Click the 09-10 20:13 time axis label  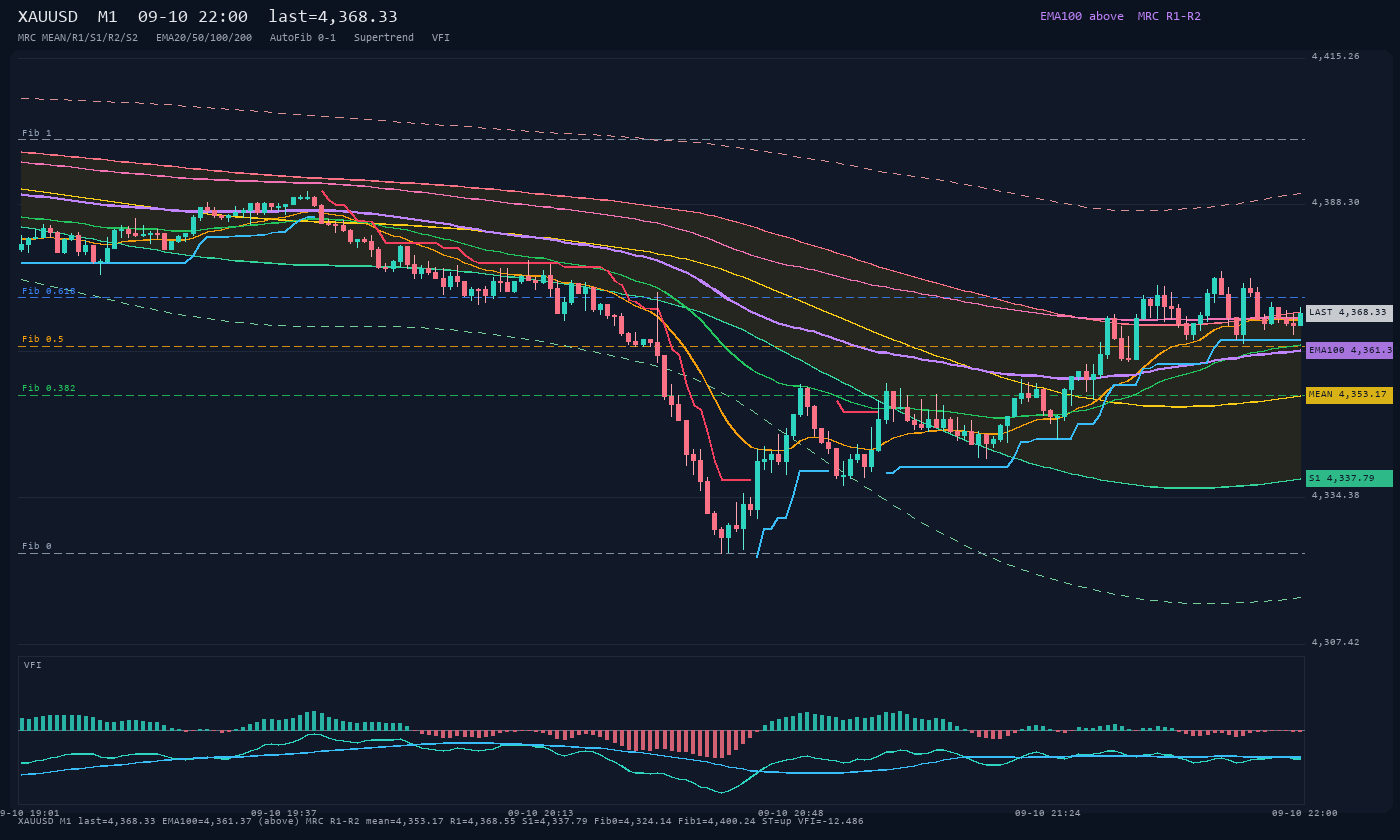click(541, 813)
